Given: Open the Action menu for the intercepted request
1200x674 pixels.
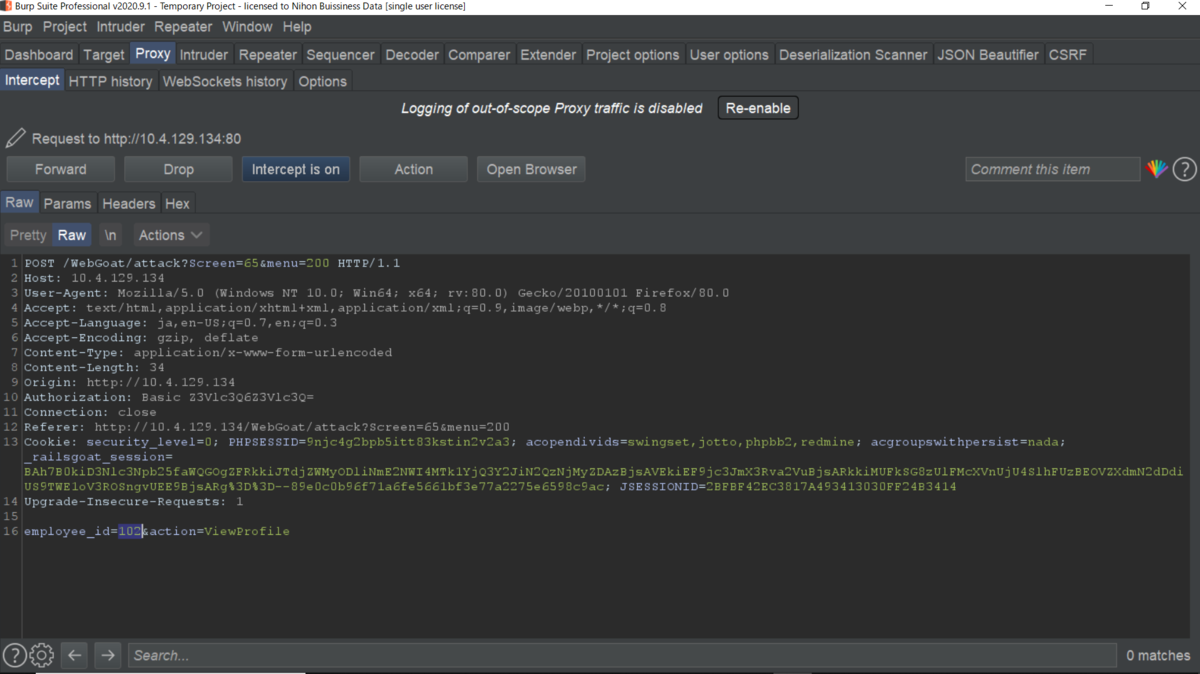Looking at the screenshot, I should 413,168.
